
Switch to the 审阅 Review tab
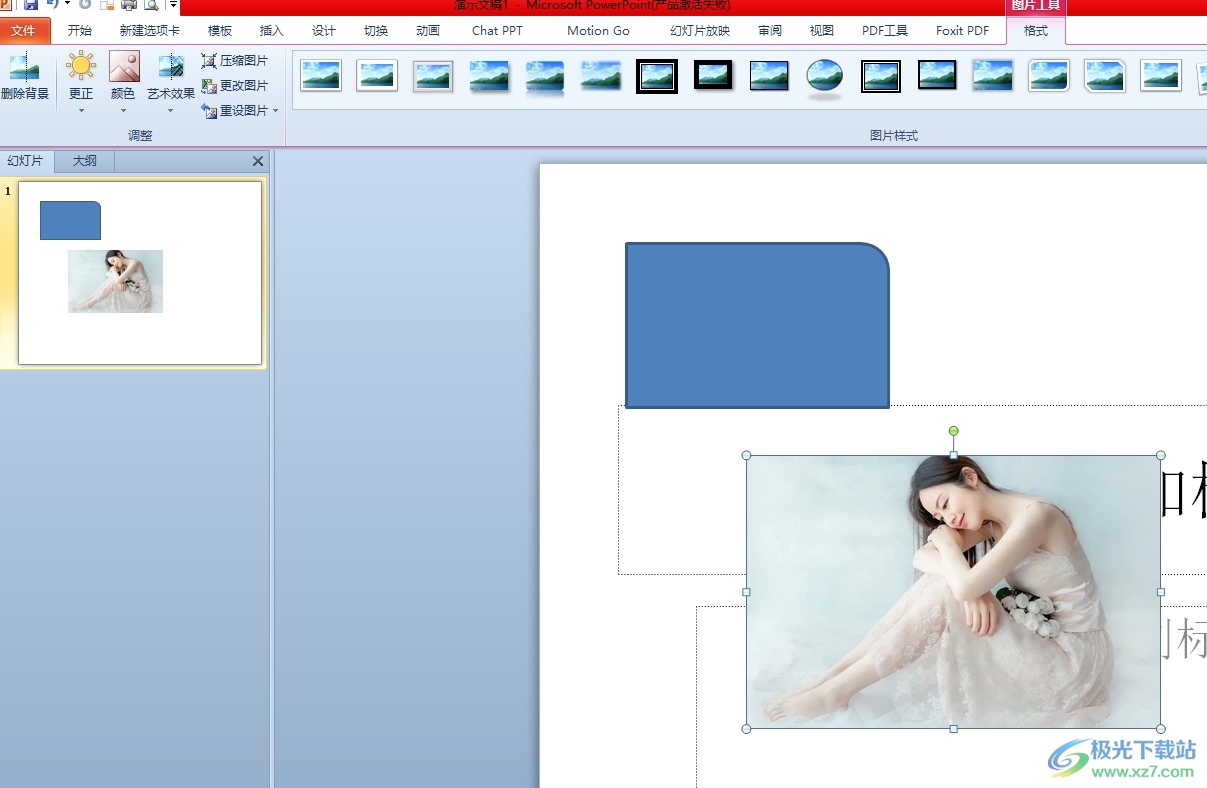[770, 31]
